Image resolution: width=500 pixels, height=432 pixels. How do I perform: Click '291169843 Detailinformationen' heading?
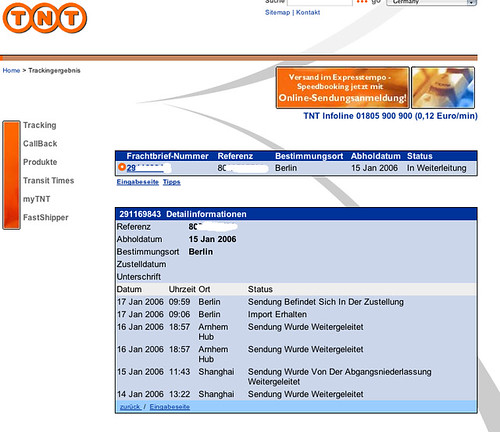click(x=183, y=214)
